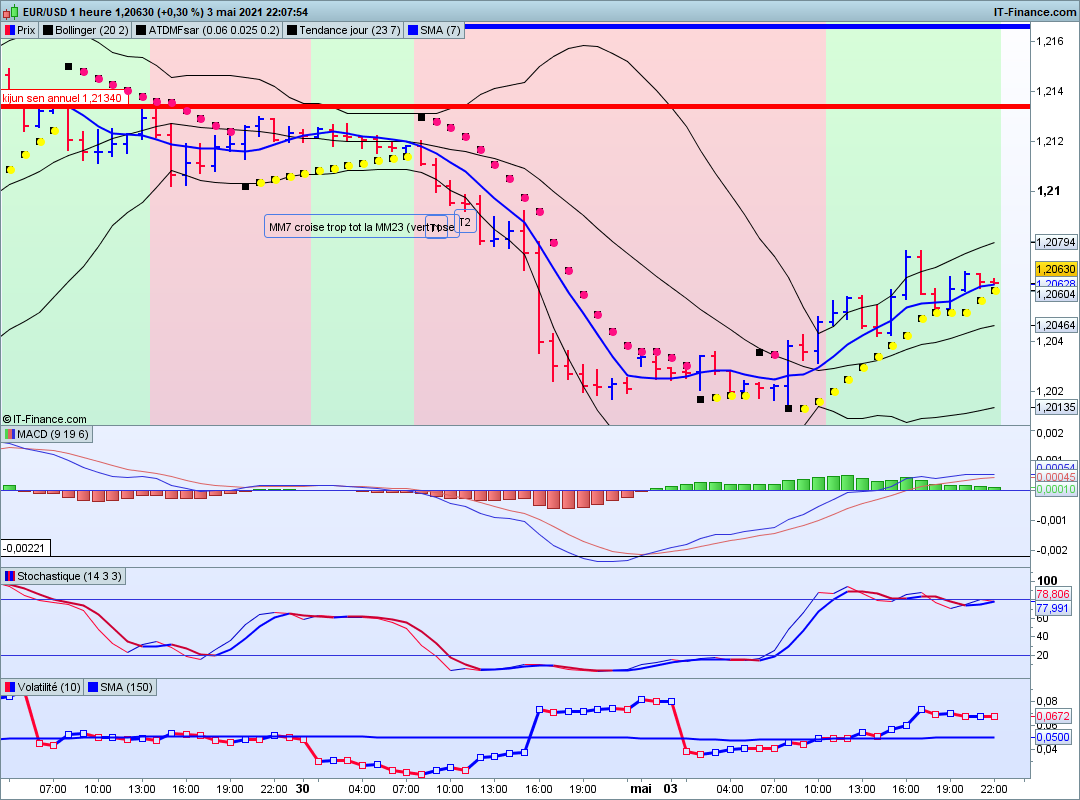Click the SMA (150) blue square icon
Screen dimensions: 1080x800
pos(92,687)
